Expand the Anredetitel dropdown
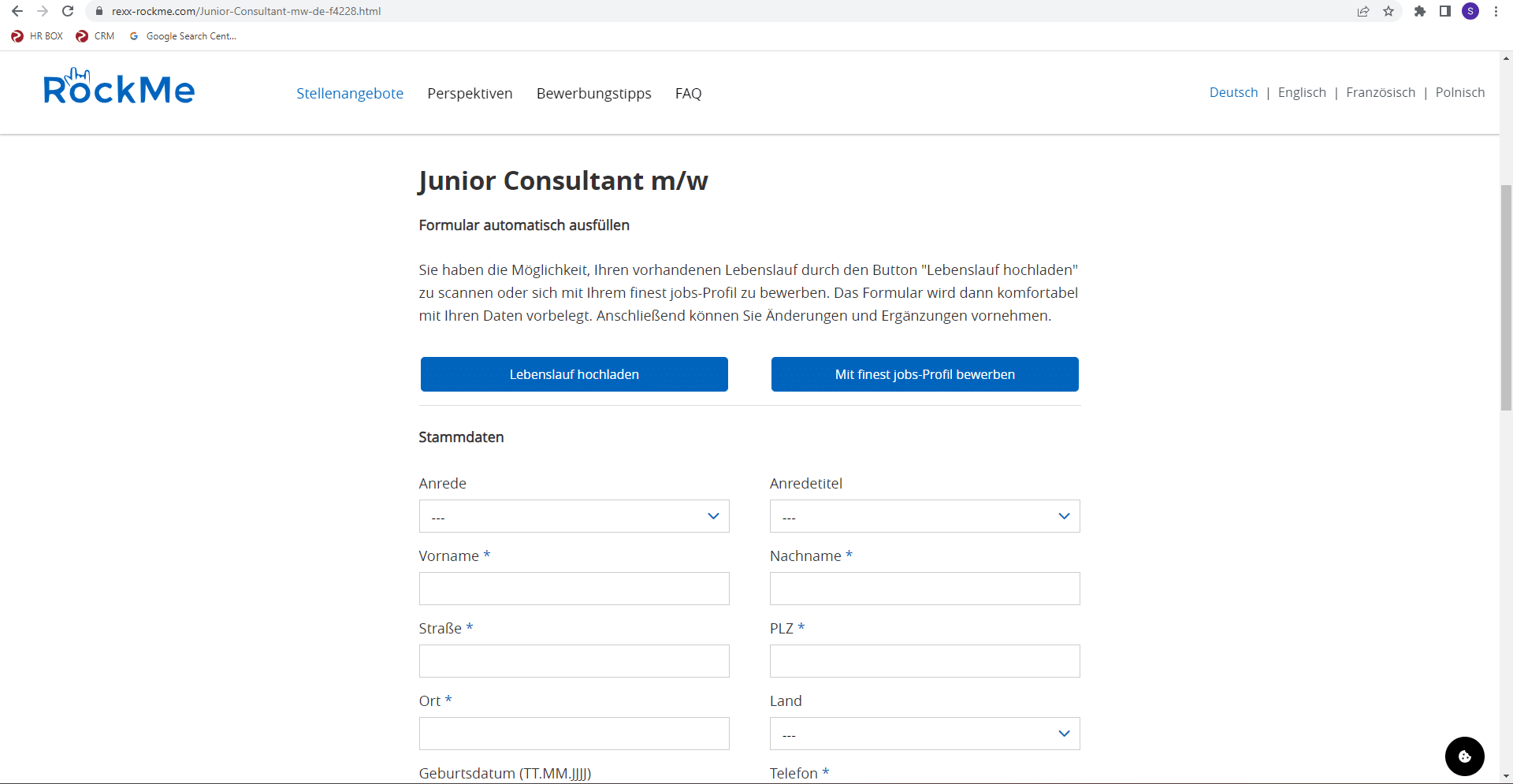This screenshot has height=784, width=1513. pos(924,516)
